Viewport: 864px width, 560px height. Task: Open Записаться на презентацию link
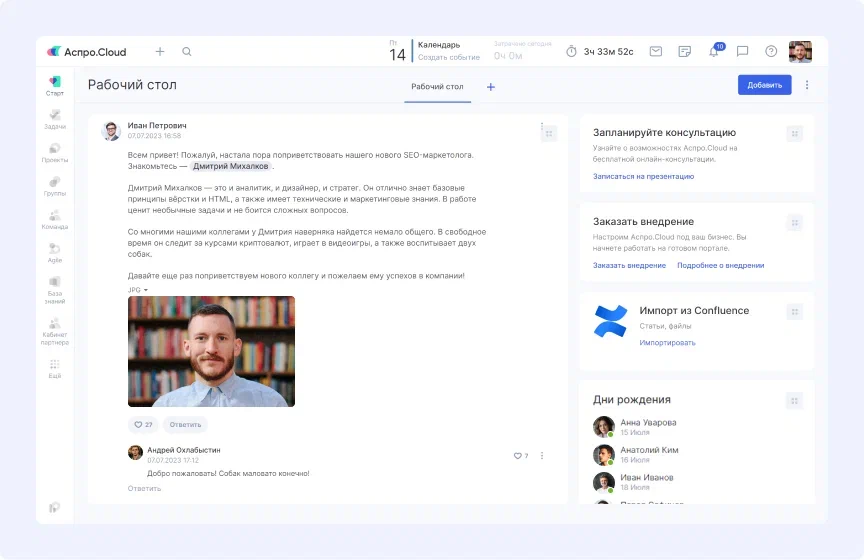[x=643, y=176]
